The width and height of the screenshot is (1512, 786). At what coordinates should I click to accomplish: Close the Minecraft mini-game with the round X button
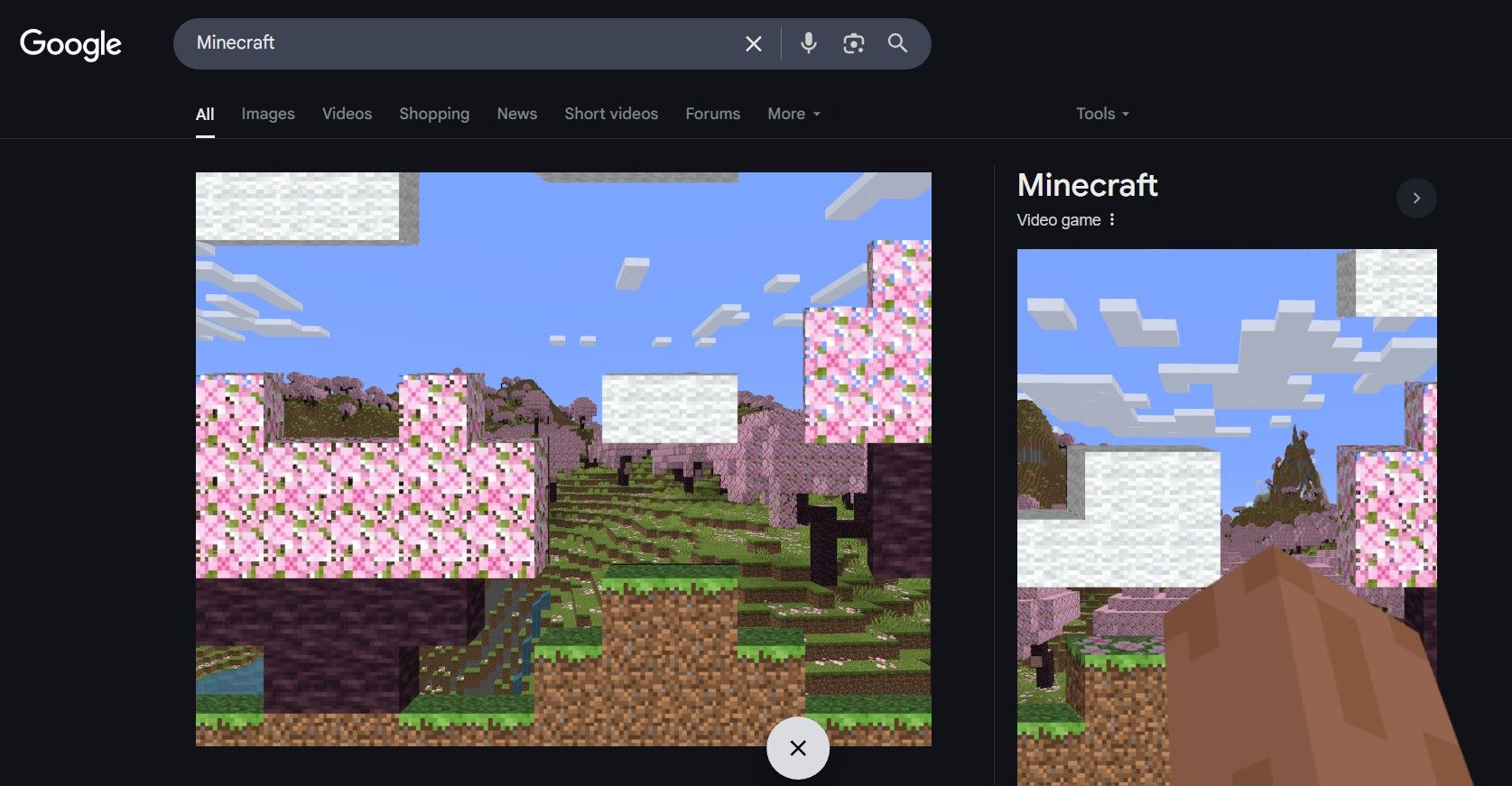[797, 748]
